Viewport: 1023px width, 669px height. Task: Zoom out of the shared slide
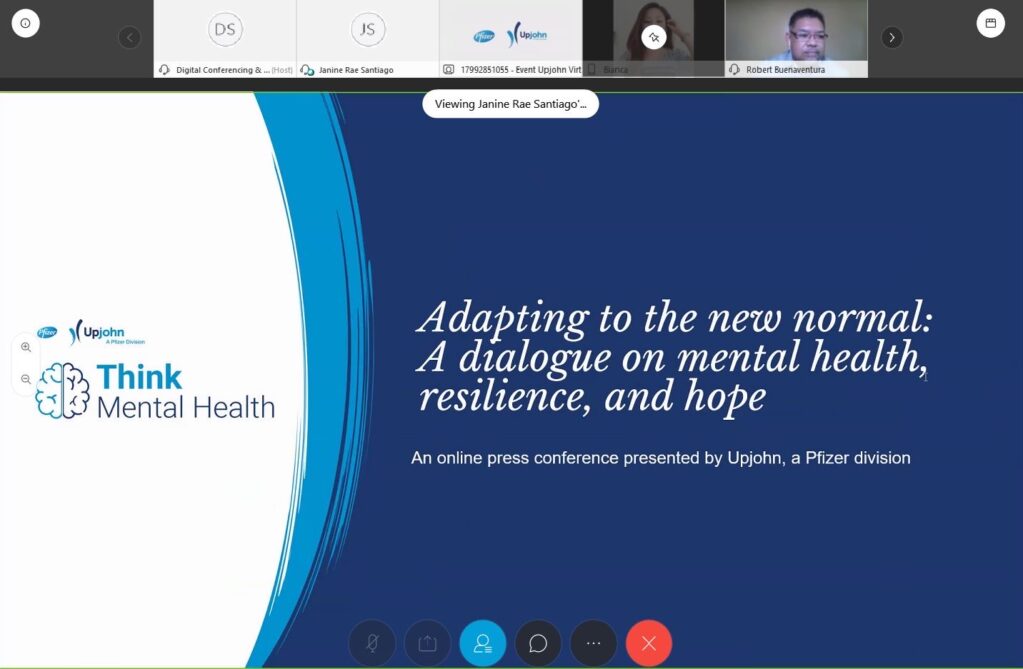pyautogui.click(x=26, y=380)
